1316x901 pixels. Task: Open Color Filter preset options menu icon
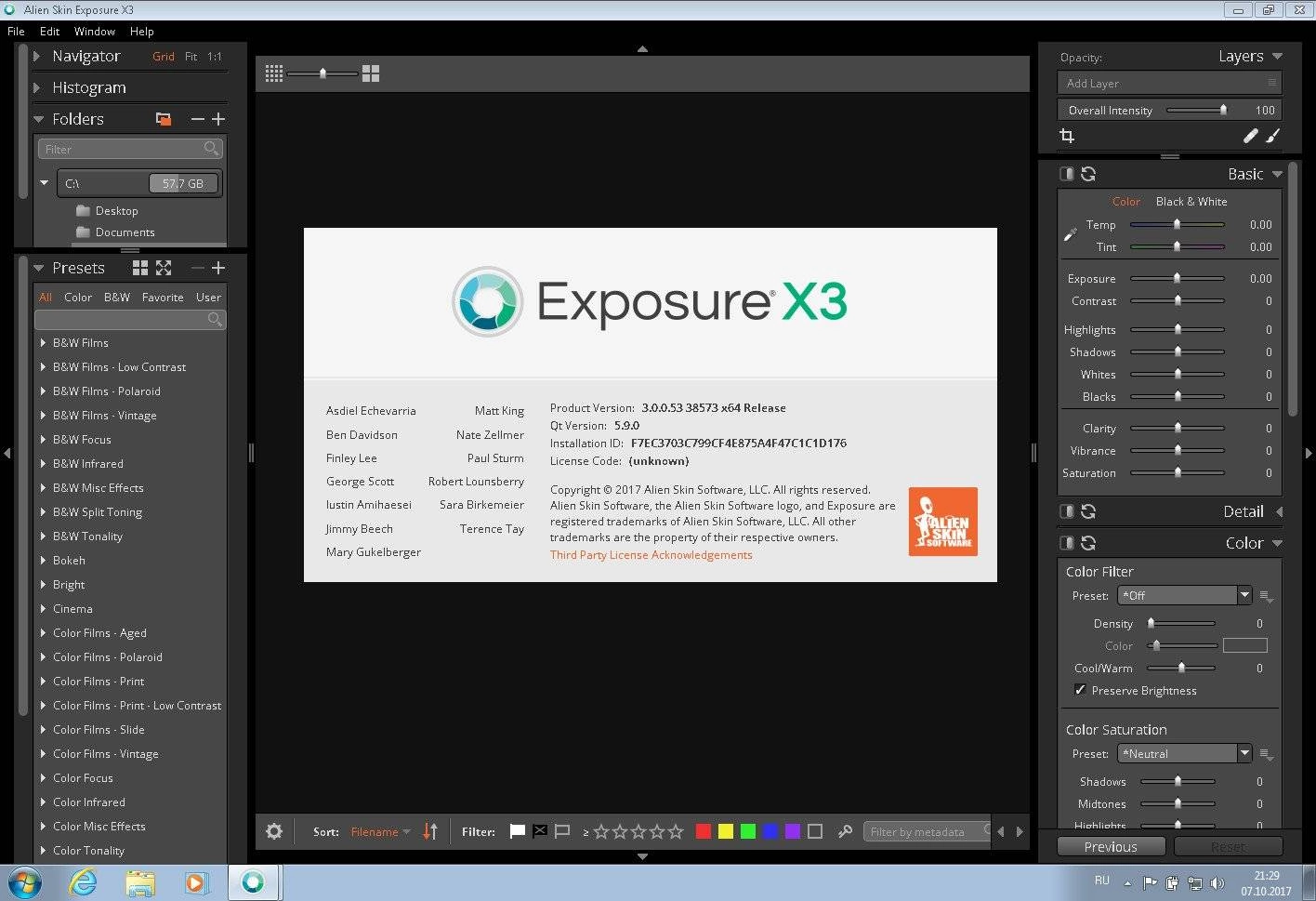tap(1266, 596)
